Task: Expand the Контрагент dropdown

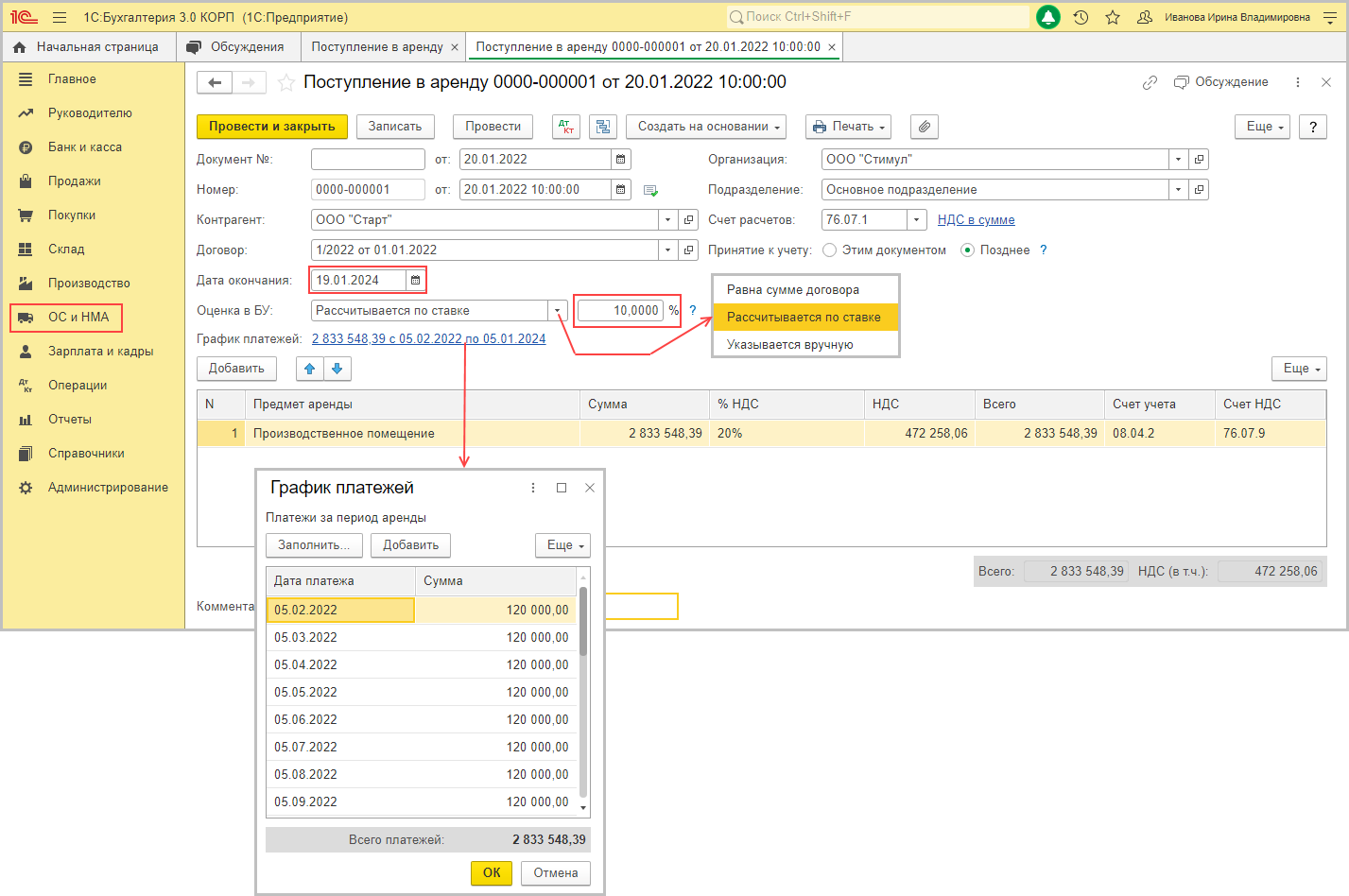Action: pos(667,220)
